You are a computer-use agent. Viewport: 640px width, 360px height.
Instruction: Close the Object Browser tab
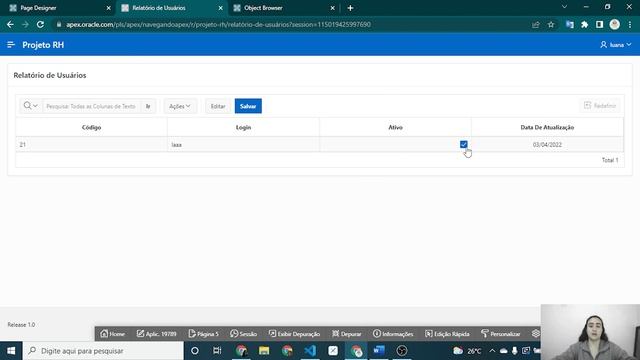coord(332,8)
